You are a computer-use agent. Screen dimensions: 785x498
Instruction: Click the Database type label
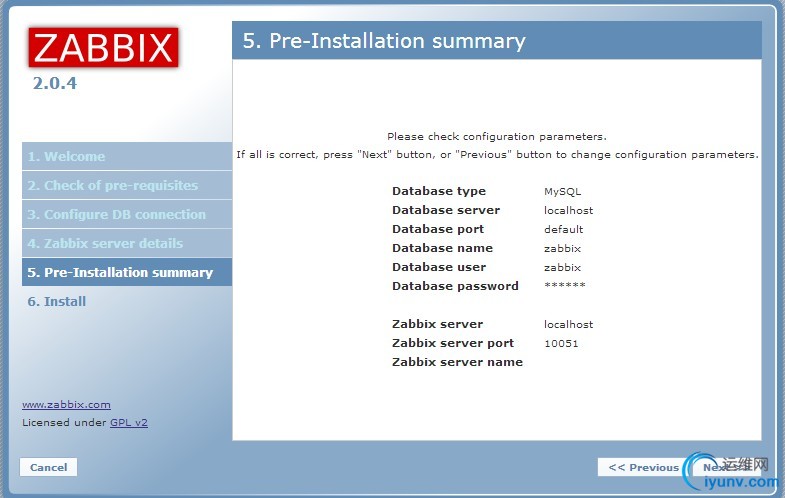click(439, 191)
